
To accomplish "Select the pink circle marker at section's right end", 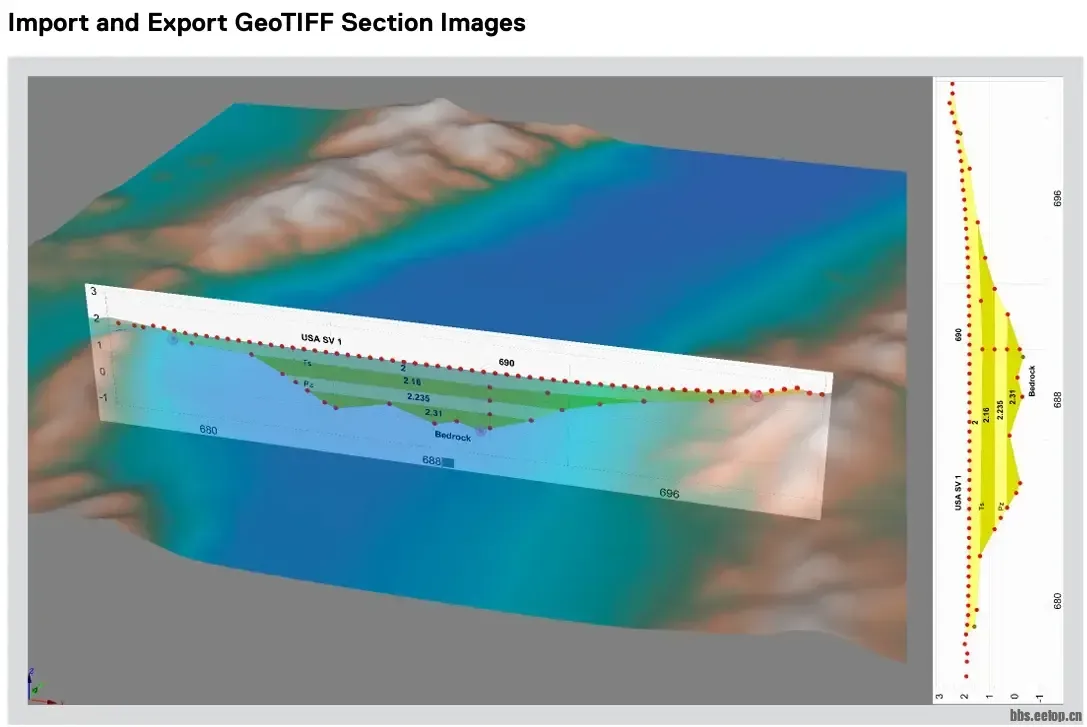I will click(756, 396).
